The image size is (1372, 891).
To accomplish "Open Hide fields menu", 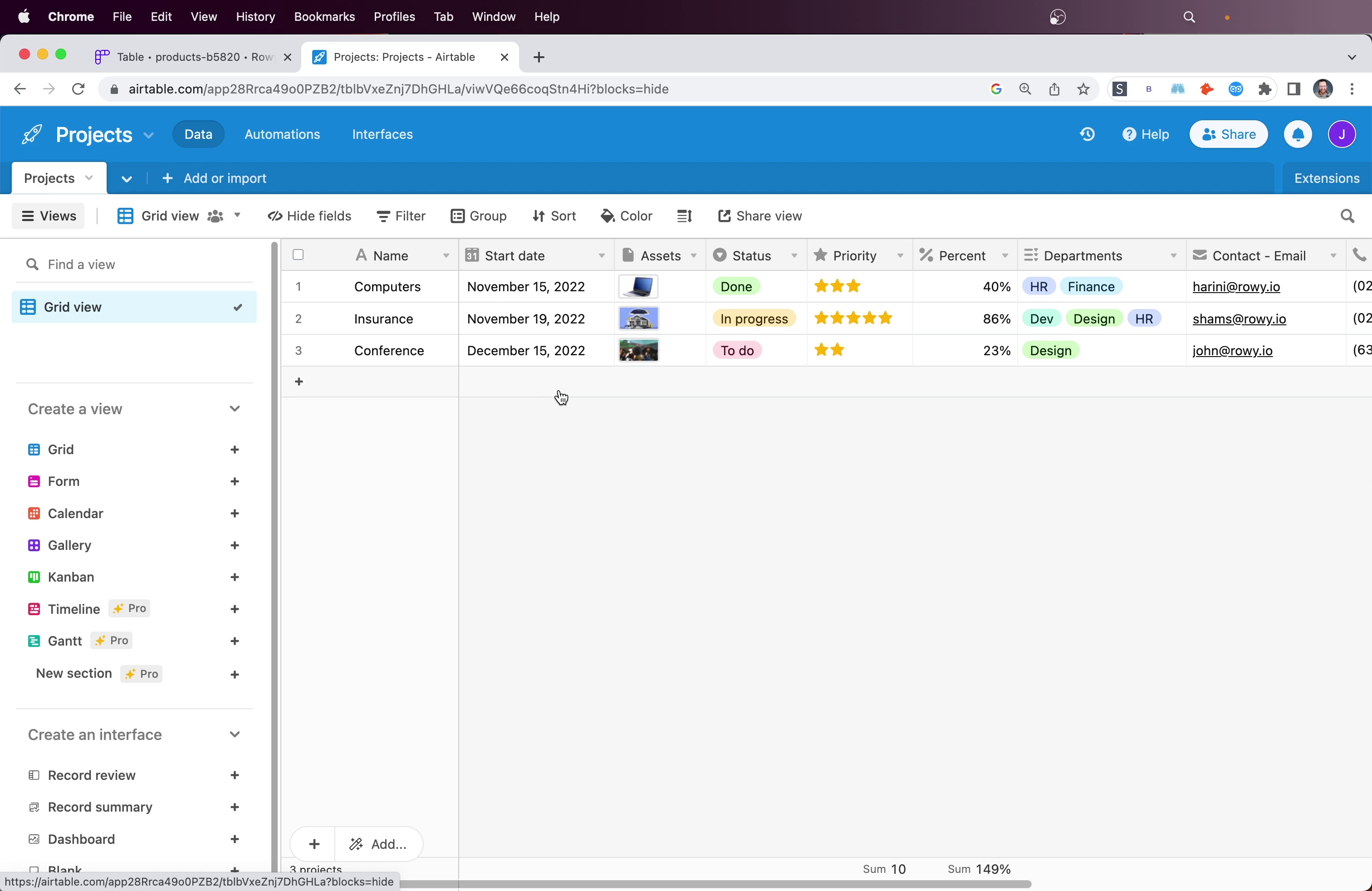I will (309, 217).
